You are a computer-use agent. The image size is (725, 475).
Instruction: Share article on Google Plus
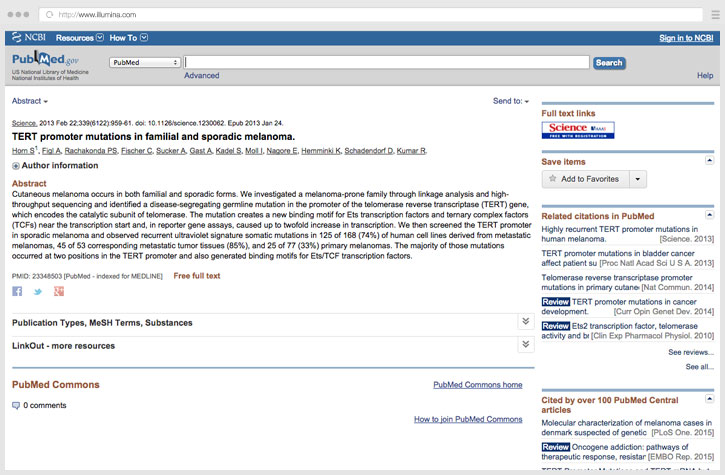(59, 291)
